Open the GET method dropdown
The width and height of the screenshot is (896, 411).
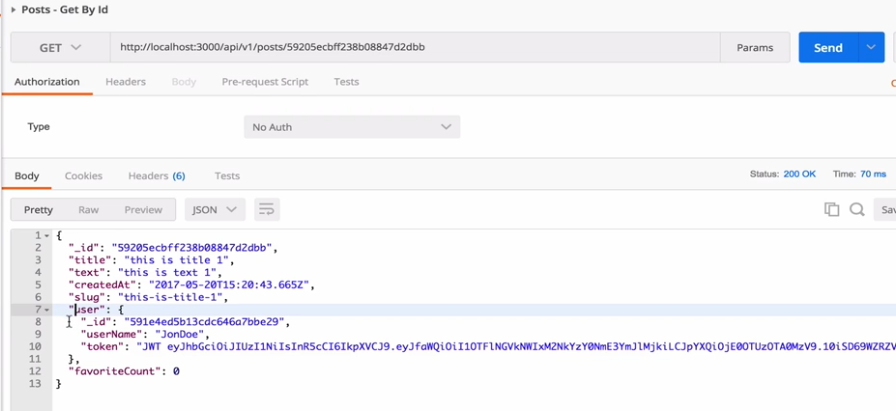[x=60, y=47]
